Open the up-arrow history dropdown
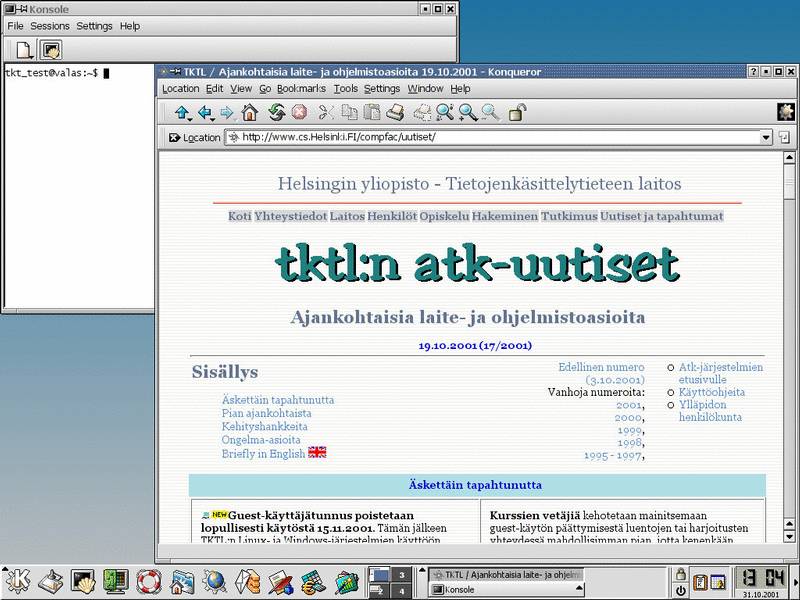Viewport: 800px width, 600px height. 190,119
